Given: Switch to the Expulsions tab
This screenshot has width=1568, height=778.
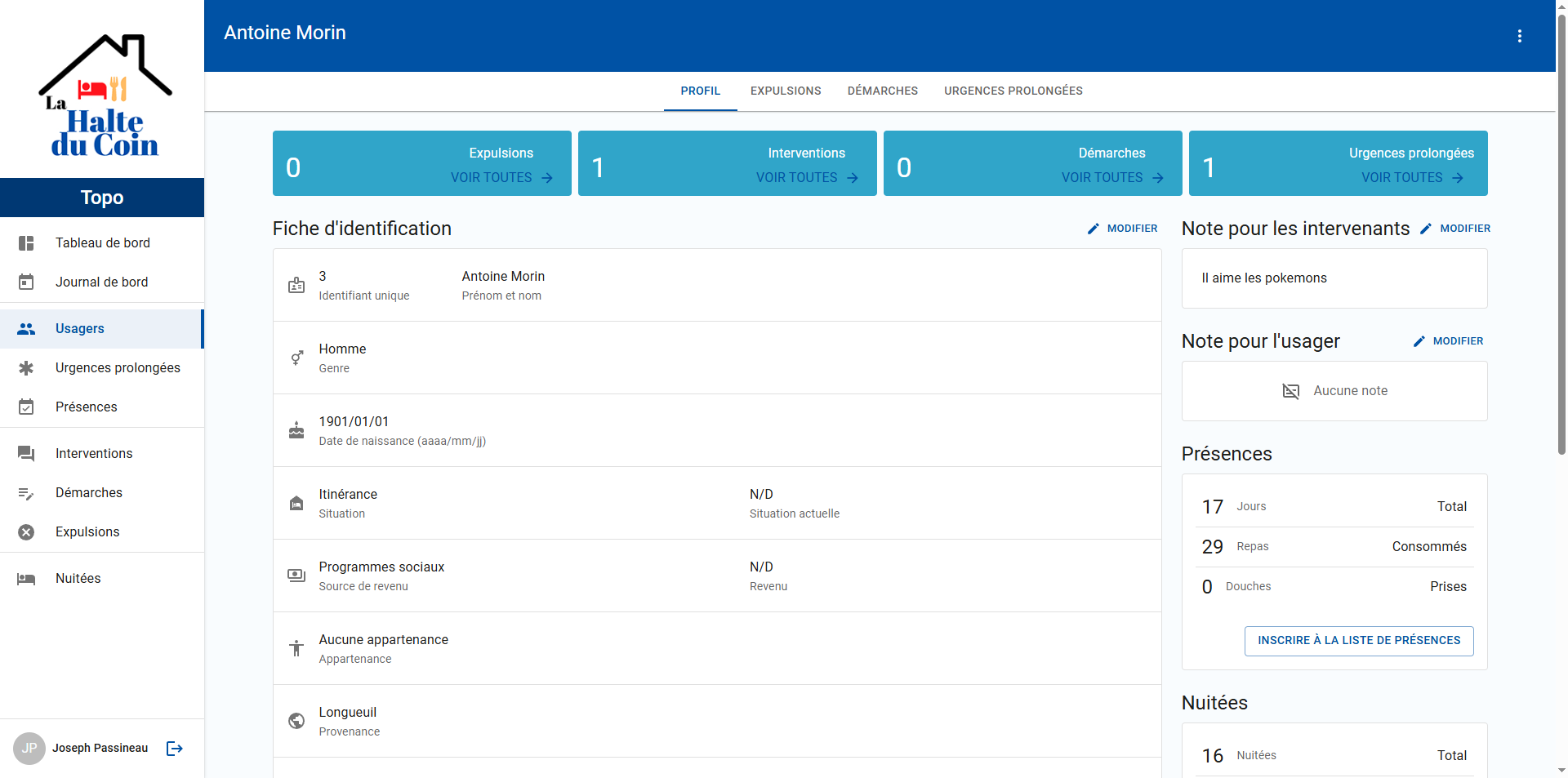Looking at the screenshot, I should point(786,91).
